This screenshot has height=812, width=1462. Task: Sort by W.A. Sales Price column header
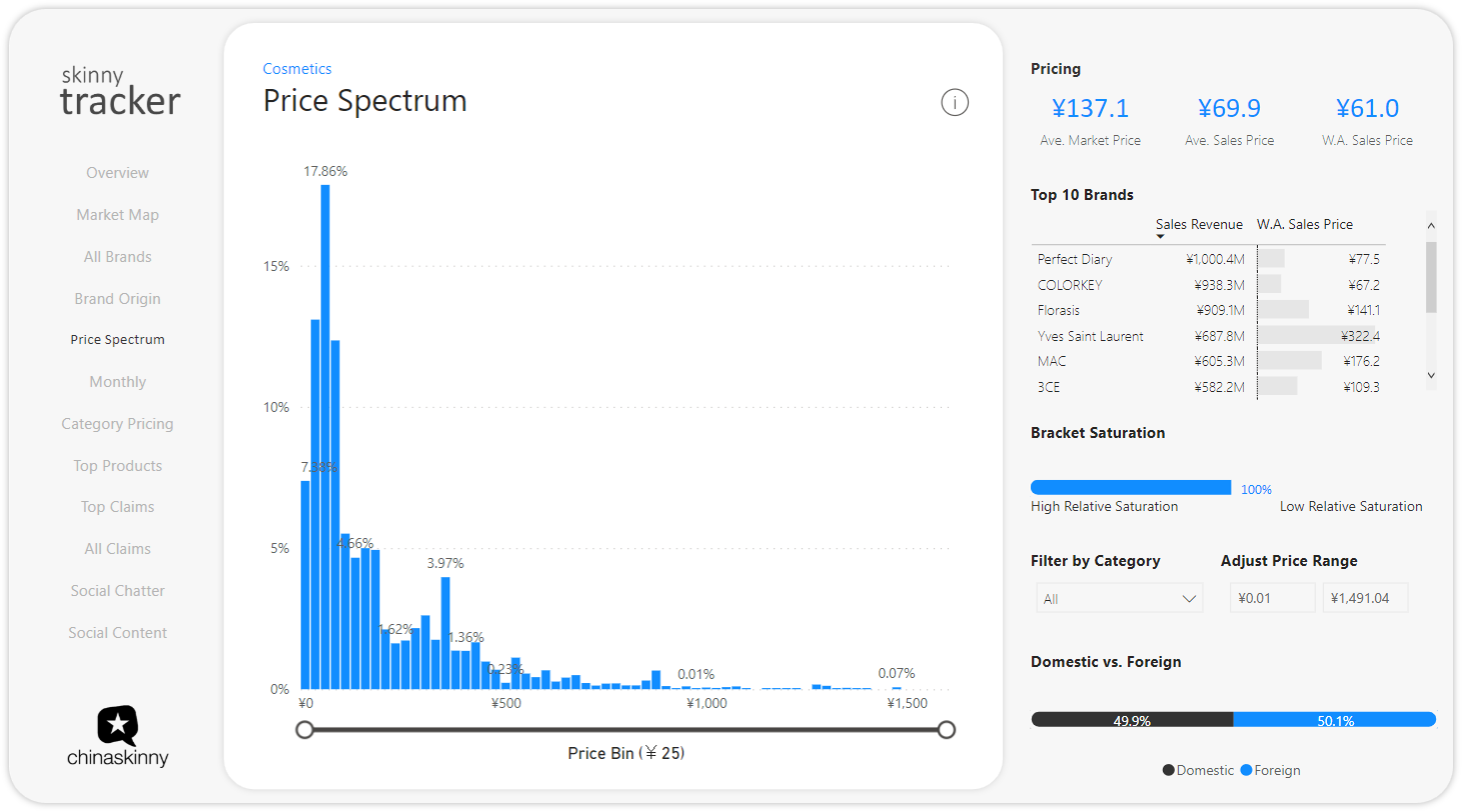(x=1305, y=224)
